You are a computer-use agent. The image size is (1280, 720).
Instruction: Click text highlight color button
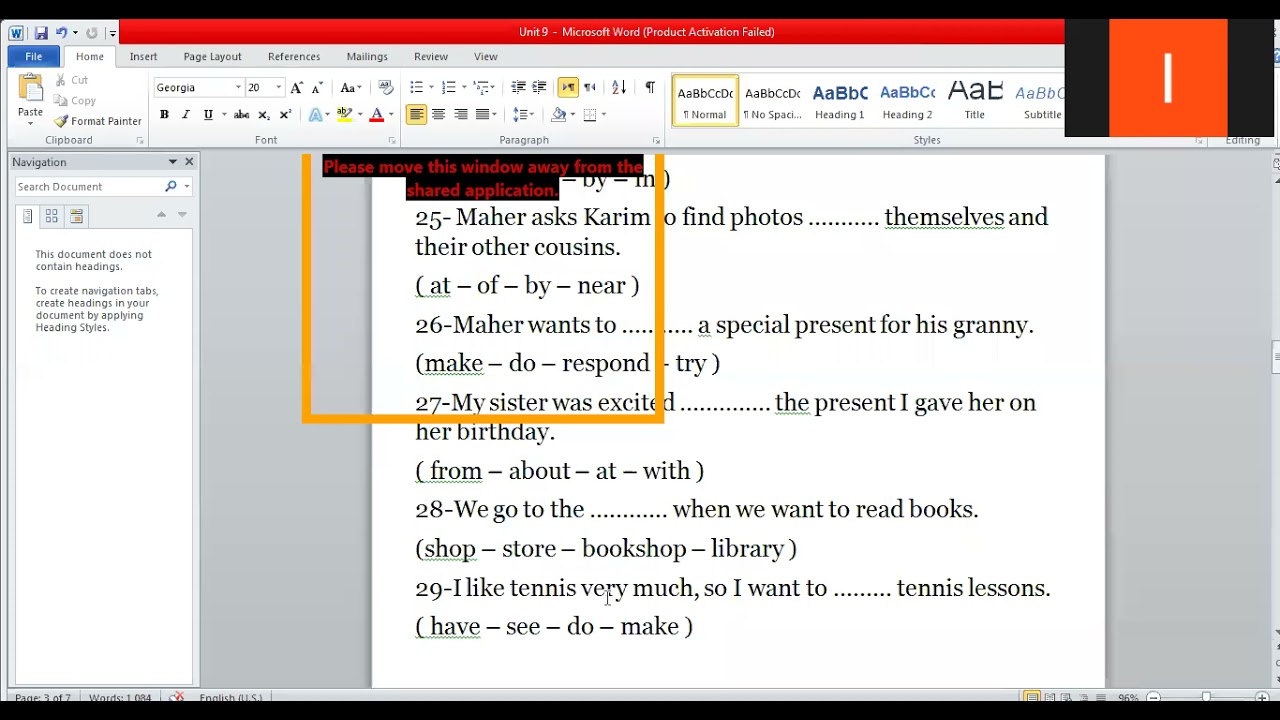pyautogui.click(x=345, y=115)
